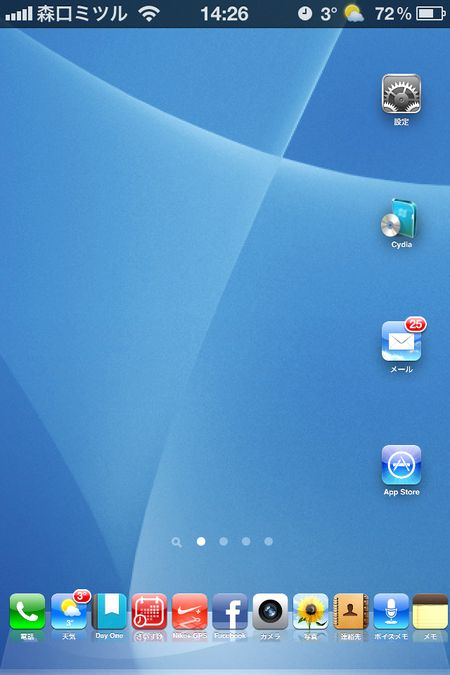Tap the weather icon in status bar
Screen dimensions: 450x675
tap(354, 13)
